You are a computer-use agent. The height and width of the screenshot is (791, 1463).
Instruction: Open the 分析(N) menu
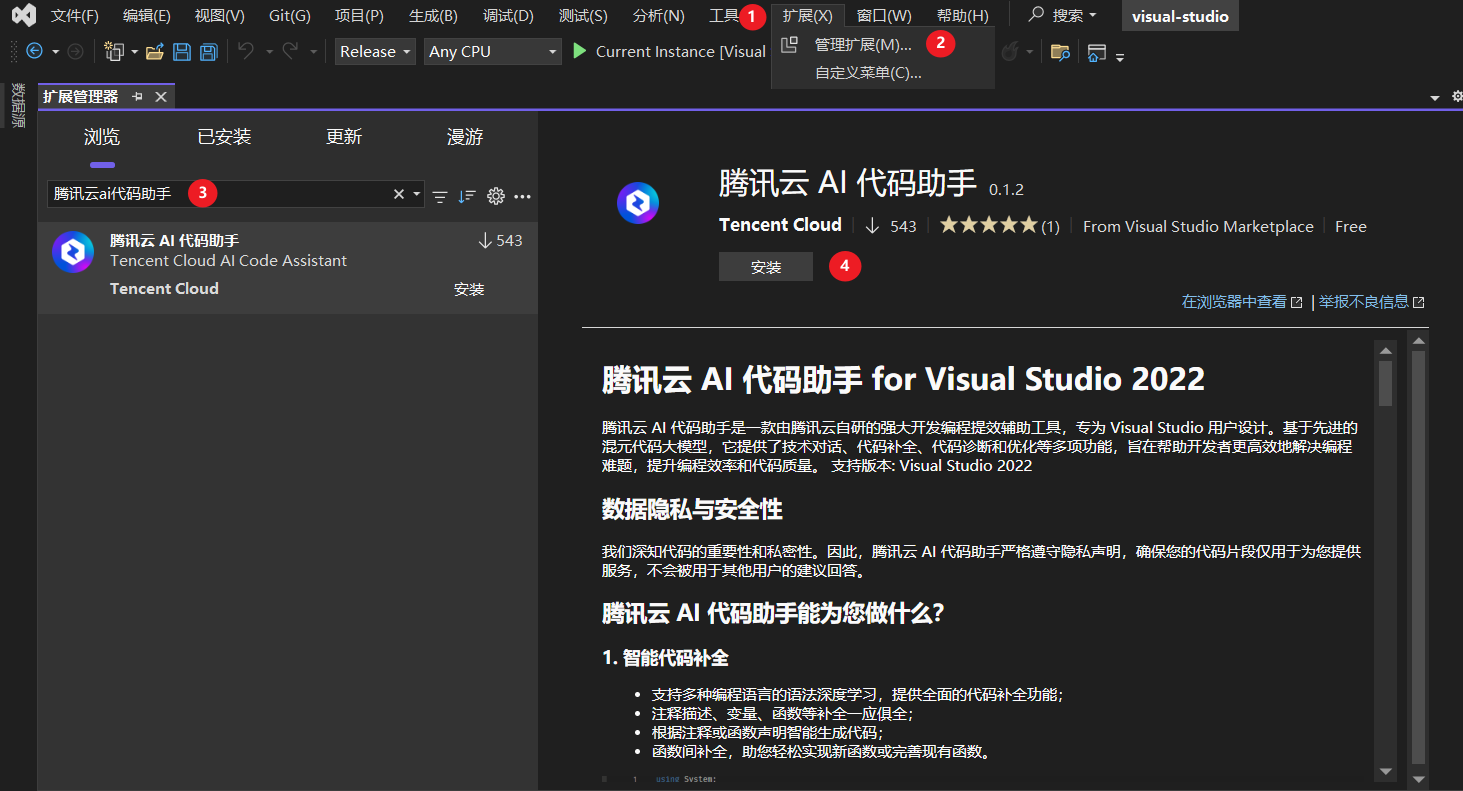(659, 15)
